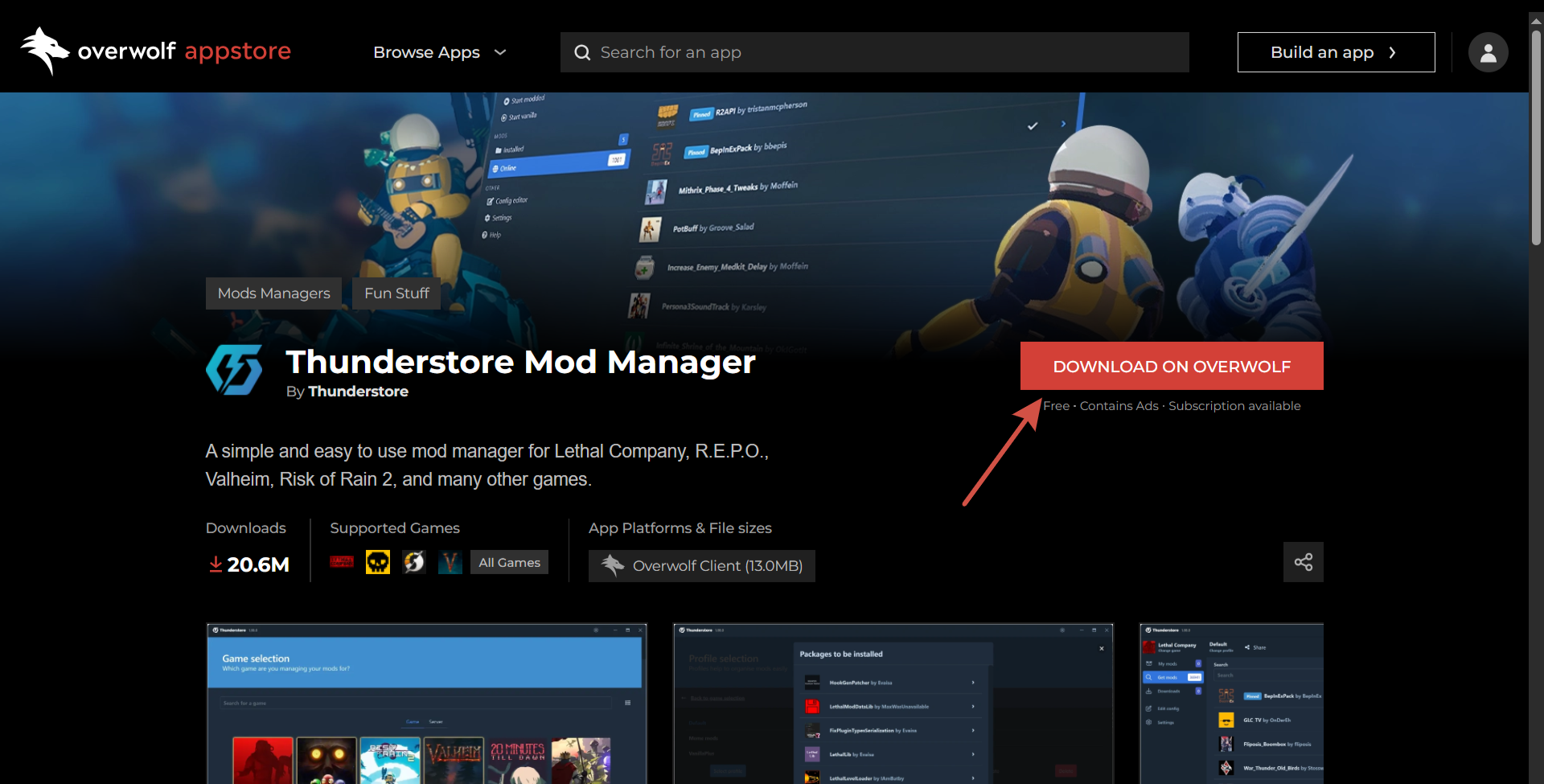Open the Lethal Company mod list screenshot
This screenshot has height=784, width=1544.
[1231, 704]
